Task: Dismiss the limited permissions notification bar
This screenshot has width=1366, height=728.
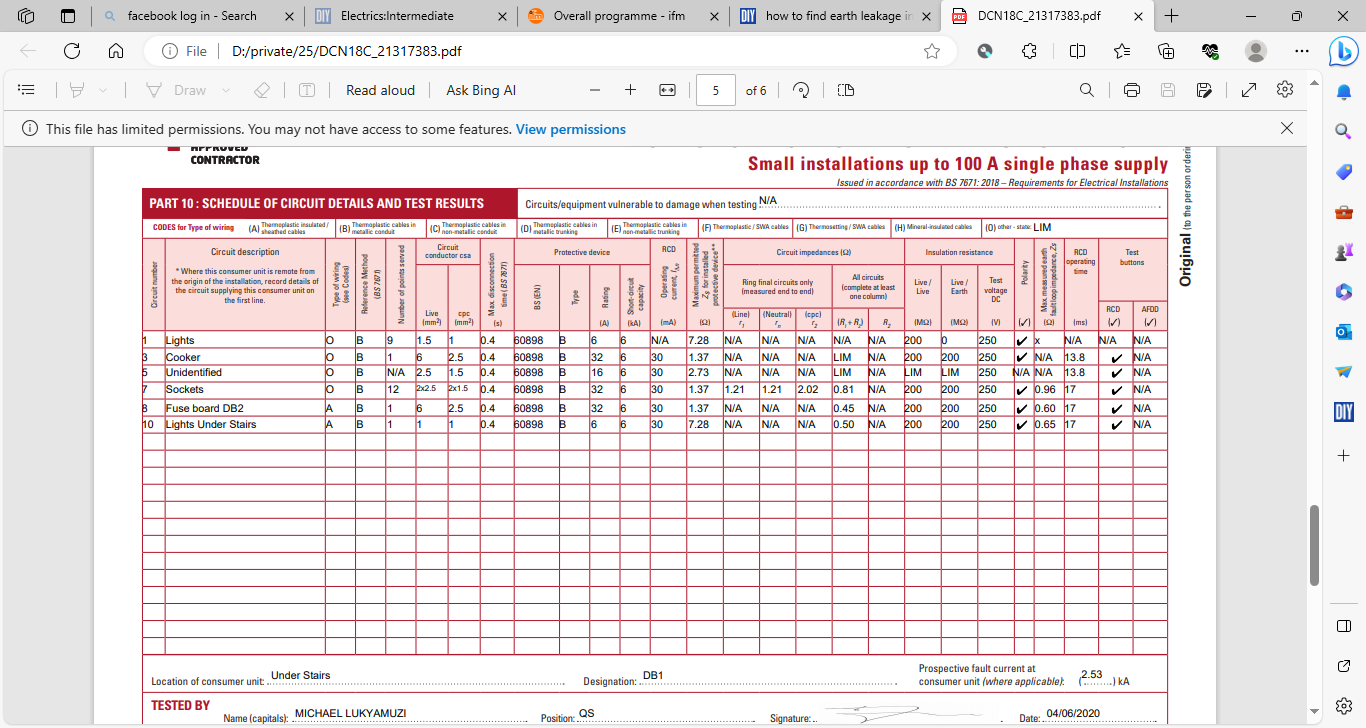Action: point(1287,128)
